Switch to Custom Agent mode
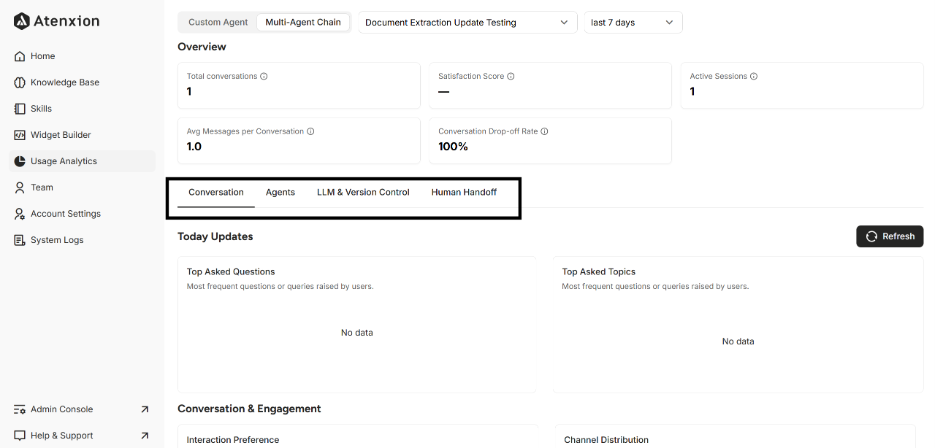 (218, 22)
